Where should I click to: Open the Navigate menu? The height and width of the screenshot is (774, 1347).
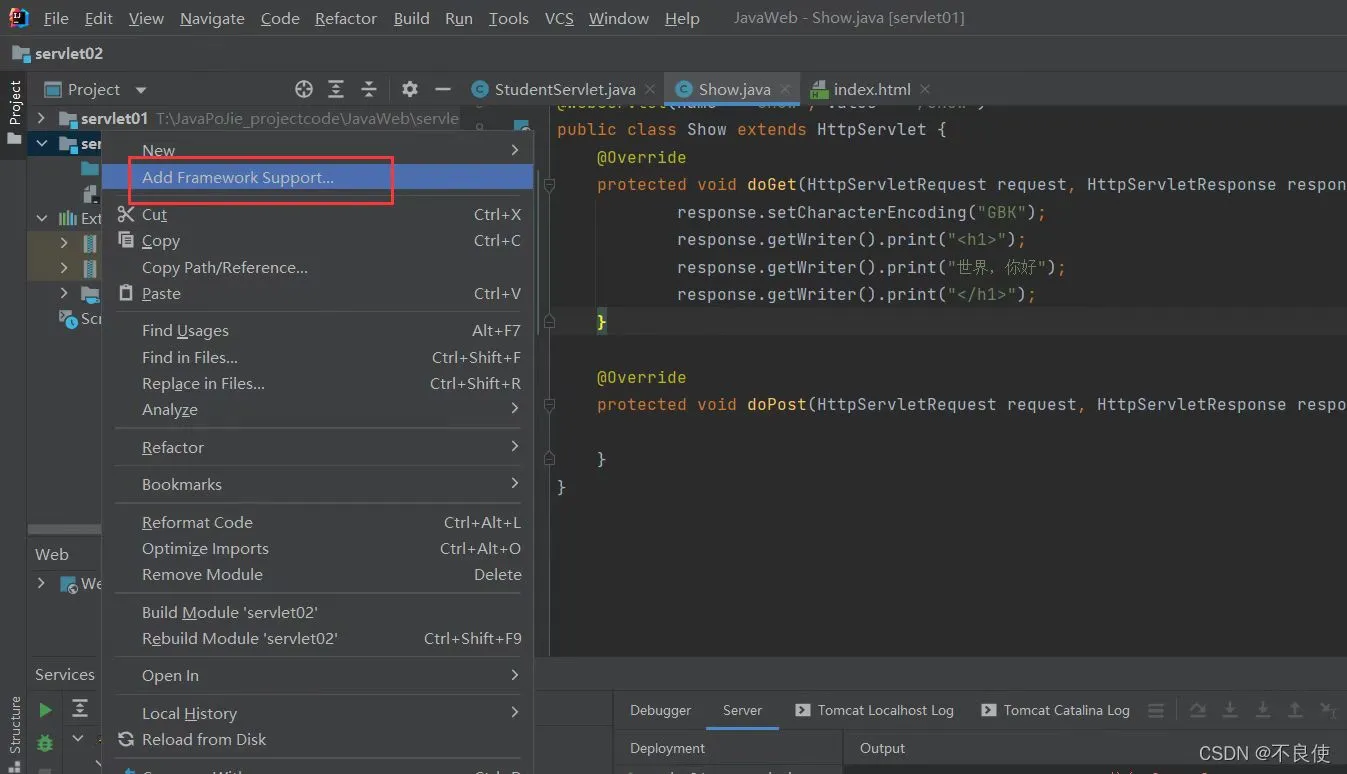pyautogui.click(x=210, y=19)
